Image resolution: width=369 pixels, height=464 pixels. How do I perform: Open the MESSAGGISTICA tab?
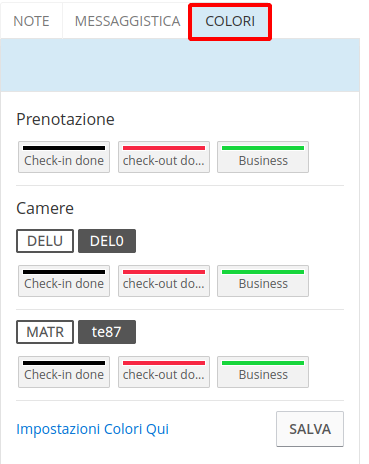click(127, 21)
